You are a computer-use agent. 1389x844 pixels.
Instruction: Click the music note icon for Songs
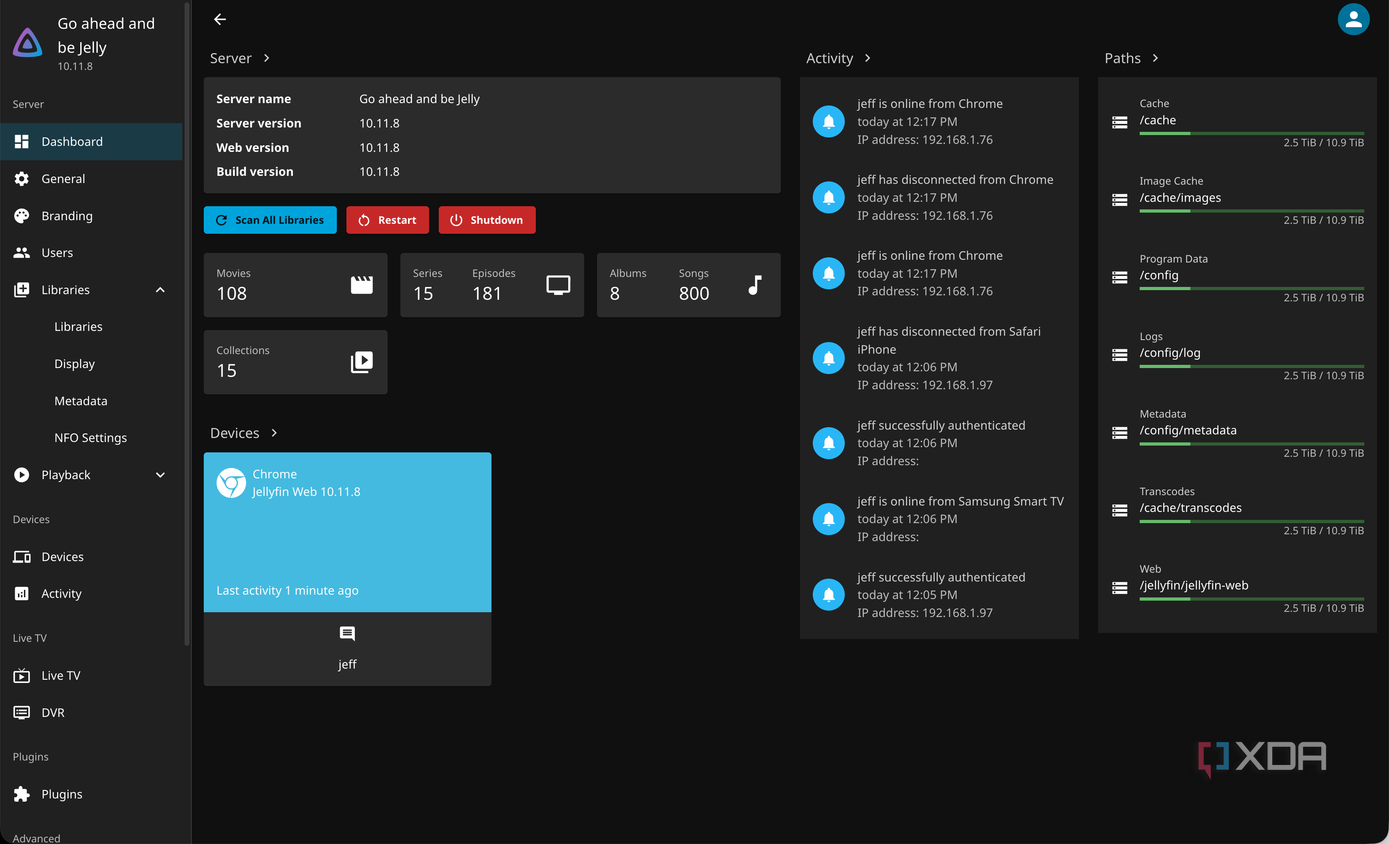(x=755, y=285)
